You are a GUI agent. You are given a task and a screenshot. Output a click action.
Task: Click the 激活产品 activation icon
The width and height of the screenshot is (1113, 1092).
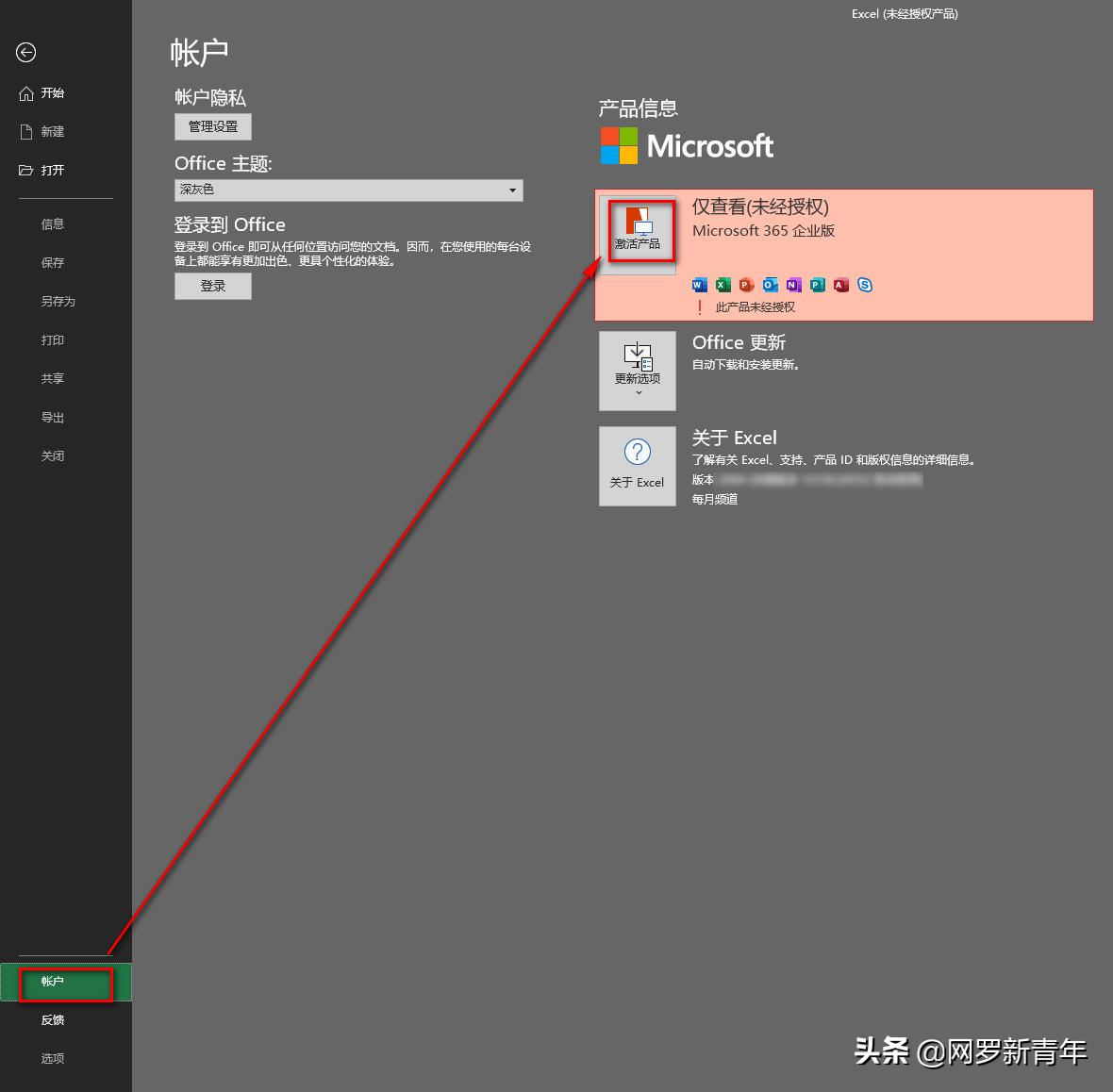[x=638, y=231]
